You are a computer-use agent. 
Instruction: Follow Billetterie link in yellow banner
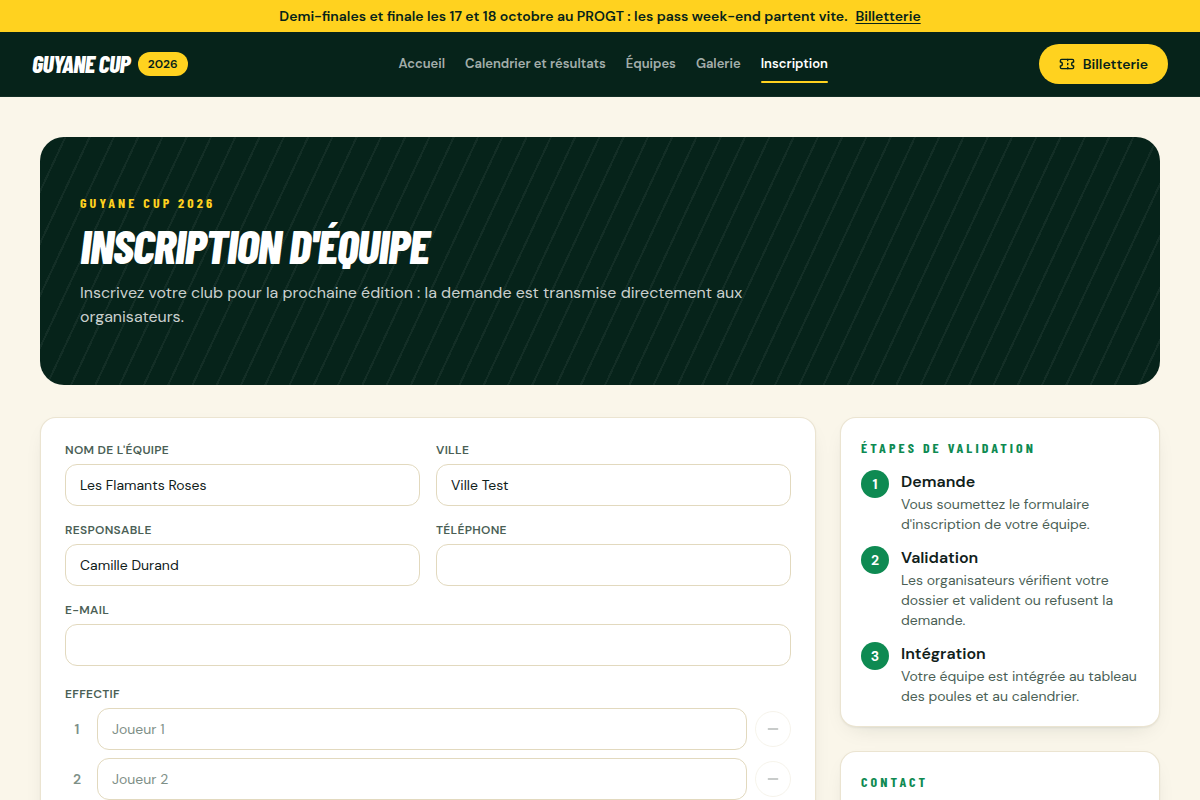888,16
